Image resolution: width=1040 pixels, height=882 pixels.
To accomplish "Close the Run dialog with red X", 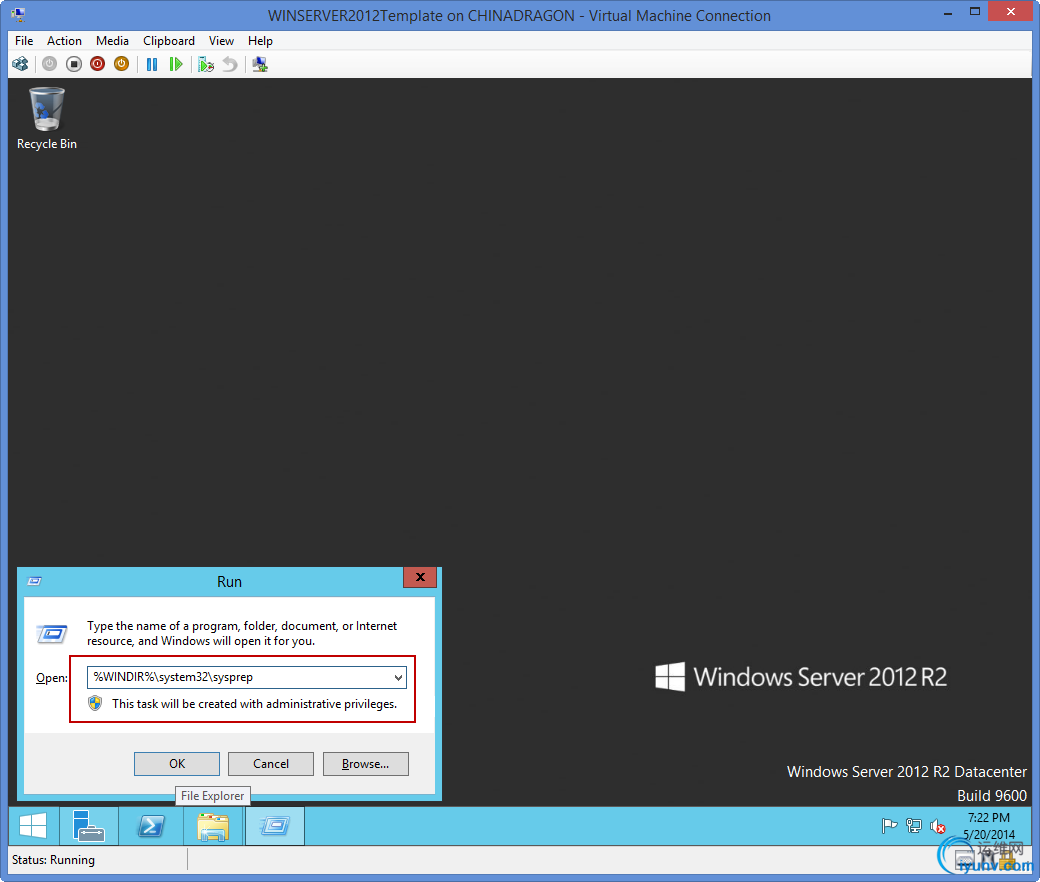I will (420, 577).
